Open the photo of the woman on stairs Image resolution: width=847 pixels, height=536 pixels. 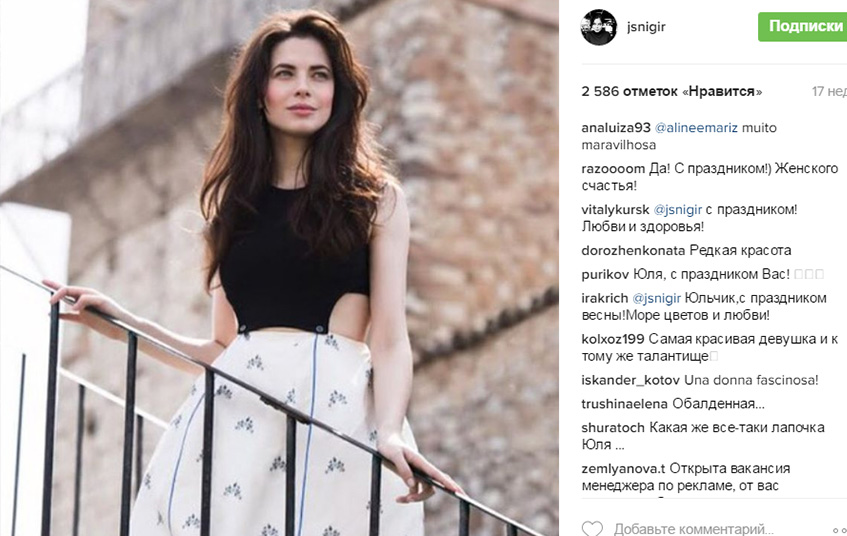[279, 268]
